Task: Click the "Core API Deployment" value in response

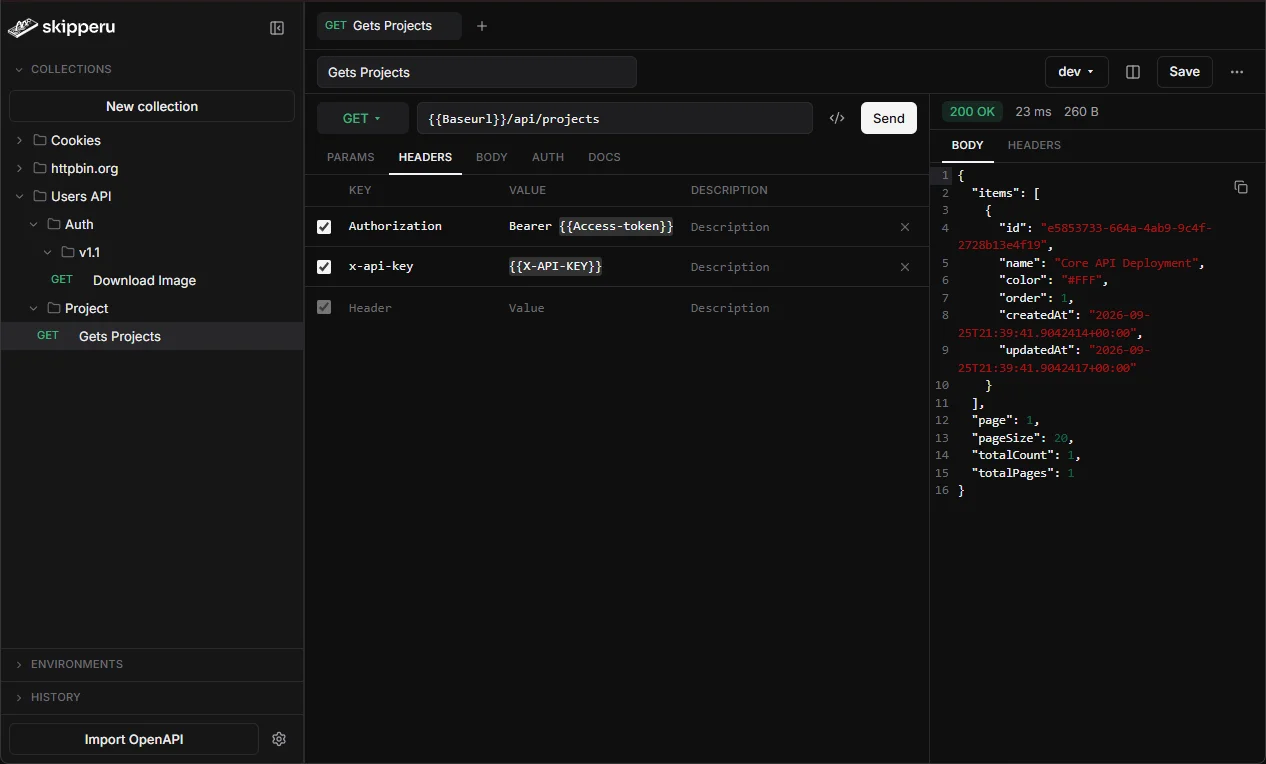Action: tap(1126, 263)
